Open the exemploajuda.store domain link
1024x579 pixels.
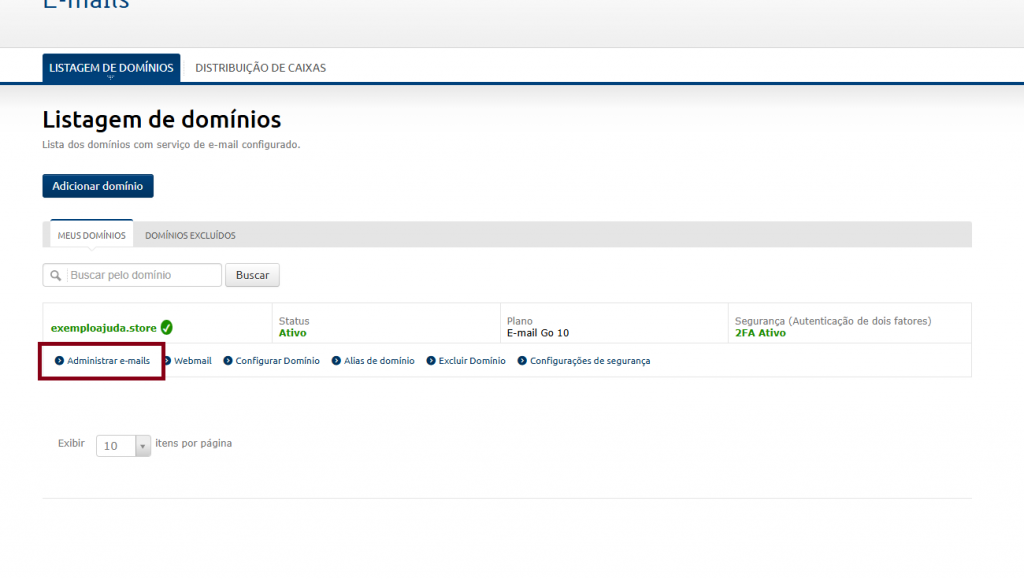(x=104, y=328)
